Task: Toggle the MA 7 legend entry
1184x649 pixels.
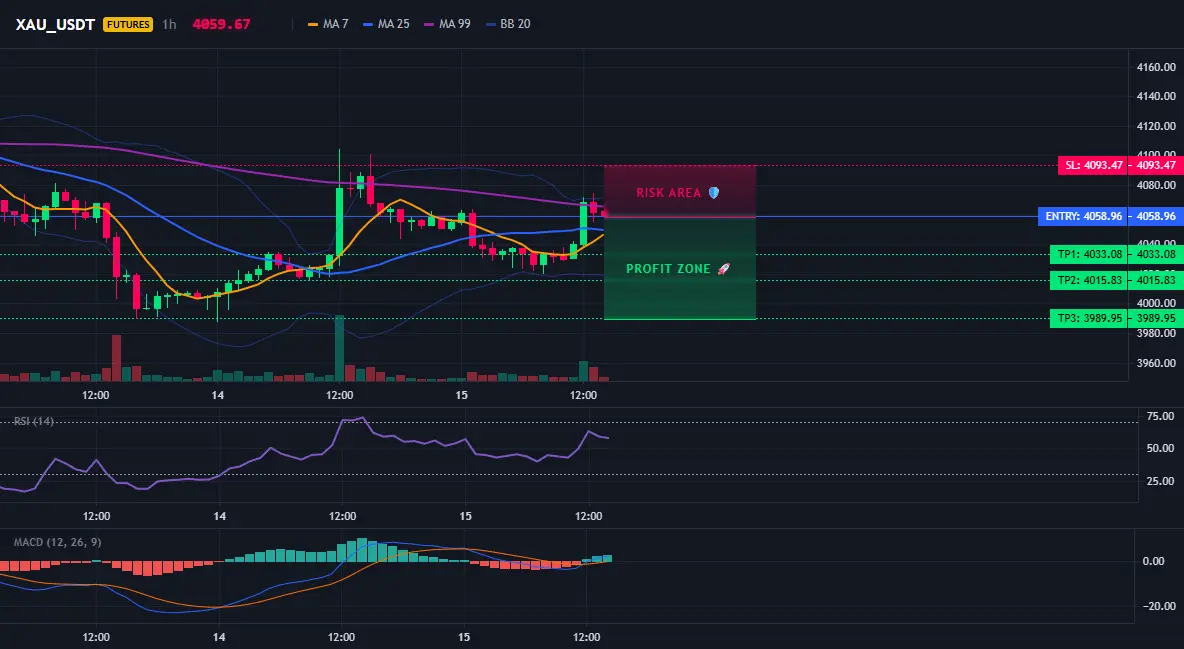Action: [x=328, y=24]
